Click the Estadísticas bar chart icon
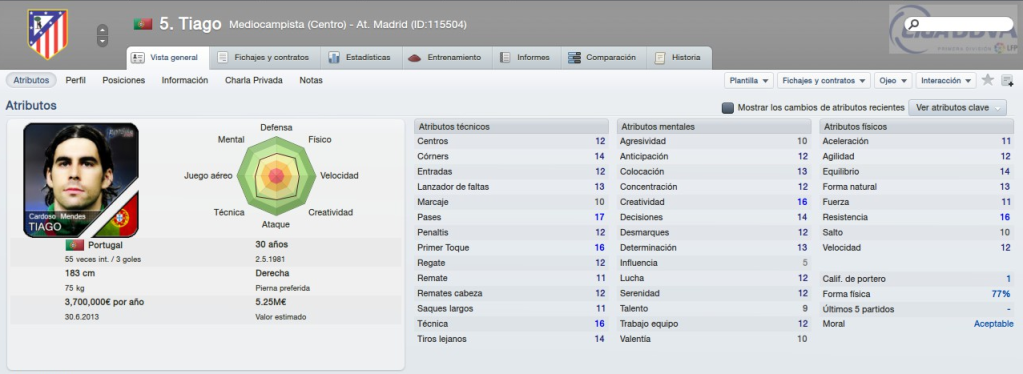This screenshot has width=1023, height=374. tap(334, 57)
